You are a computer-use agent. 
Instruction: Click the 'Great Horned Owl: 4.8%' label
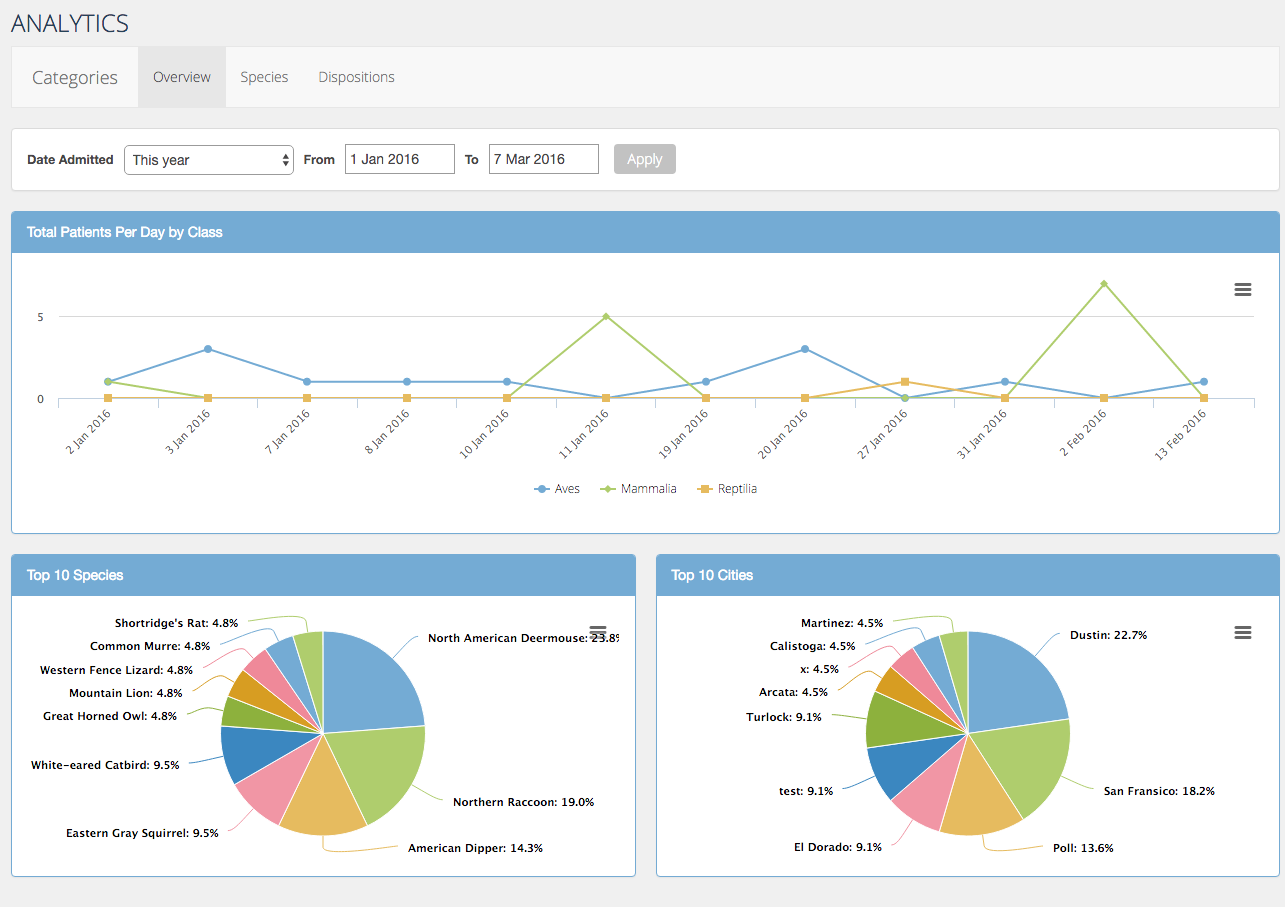pos(110,716)
